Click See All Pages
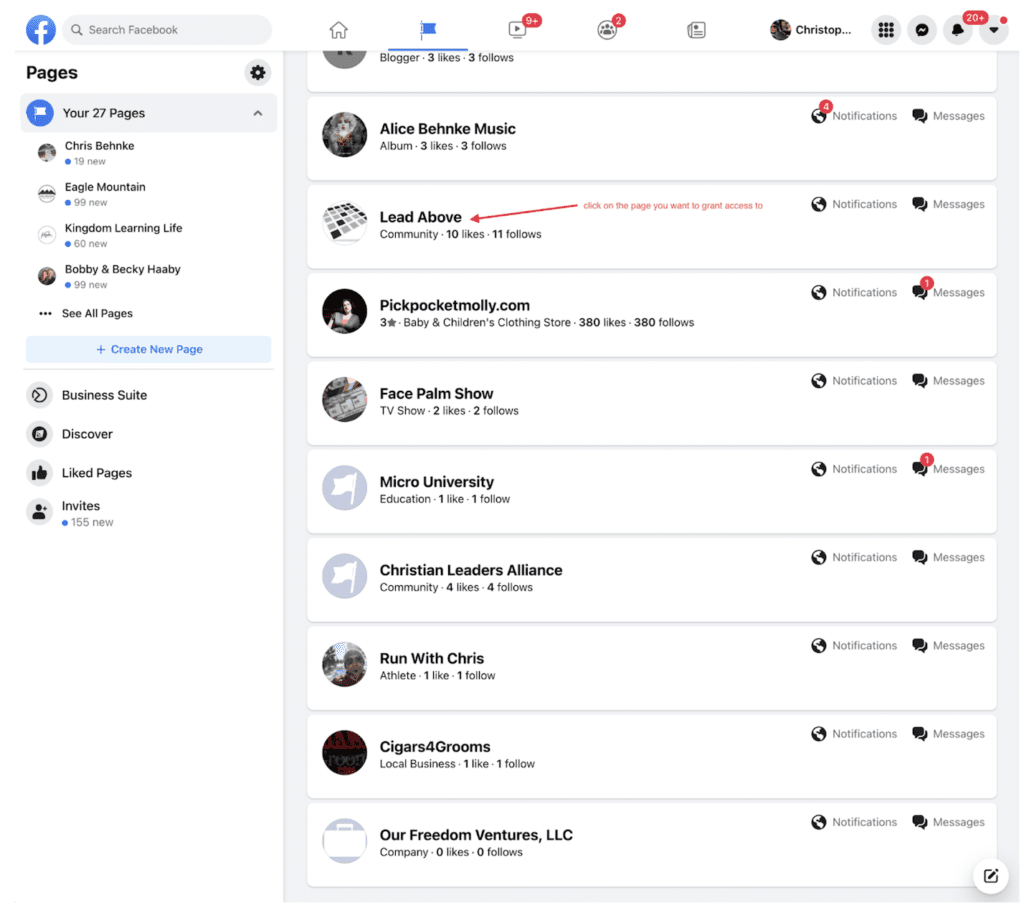The width and height of the screenshot is (1024, 905). 97,313
